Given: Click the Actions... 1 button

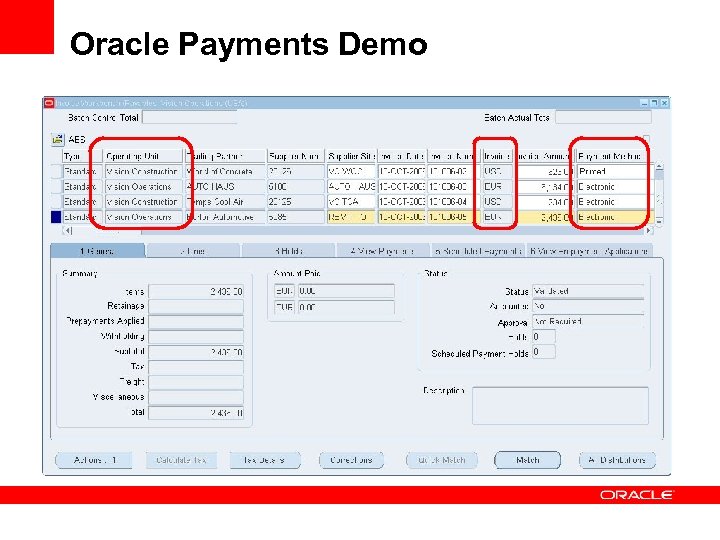Looking at the screenshot, I should click(x=94, y=460).
